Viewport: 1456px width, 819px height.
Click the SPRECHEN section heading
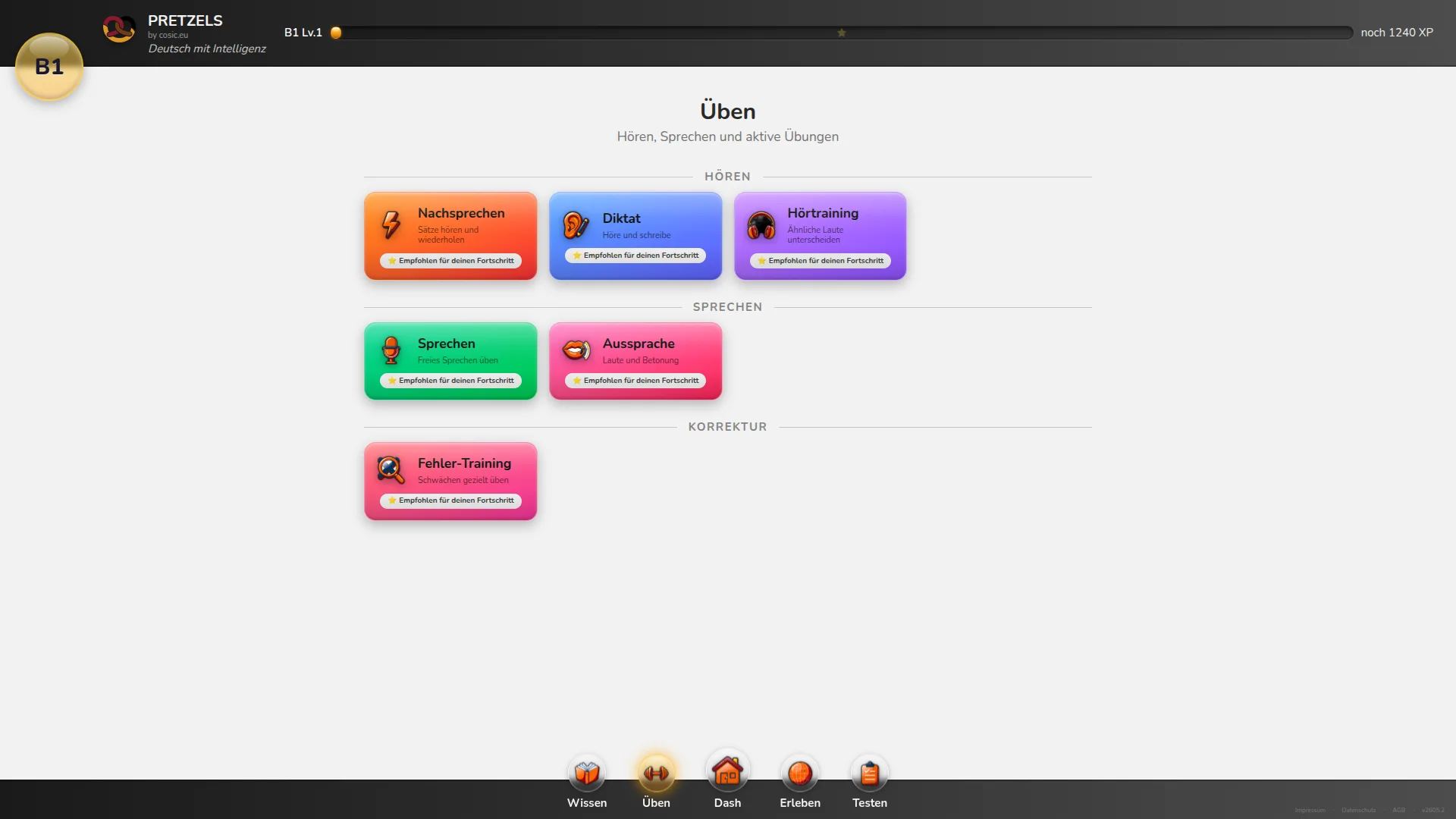click(x=727, y=307)
